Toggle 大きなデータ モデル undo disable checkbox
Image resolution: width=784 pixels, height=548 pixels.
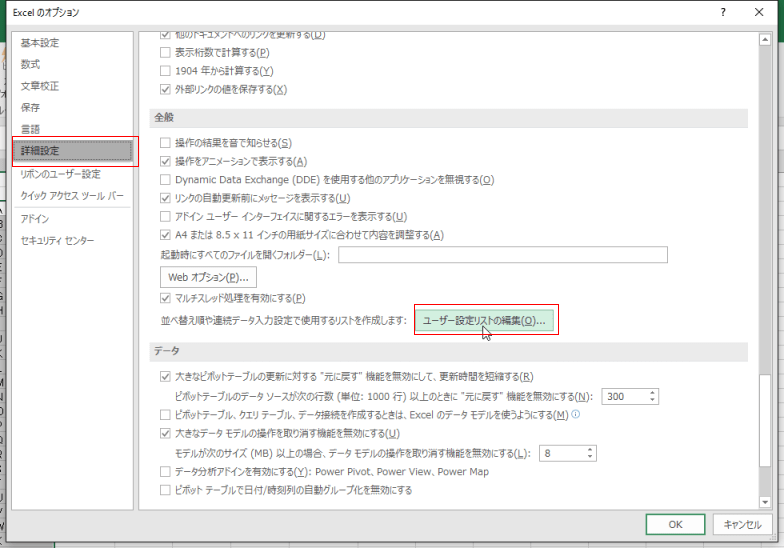tap(165, 433)
